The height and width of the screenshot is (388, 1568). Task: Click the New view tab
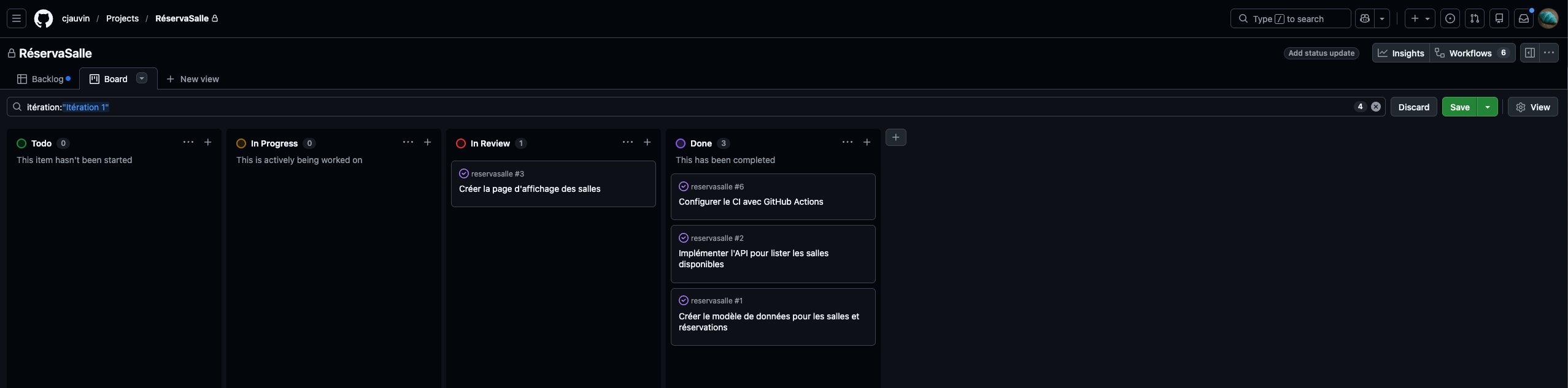point(193,79)
